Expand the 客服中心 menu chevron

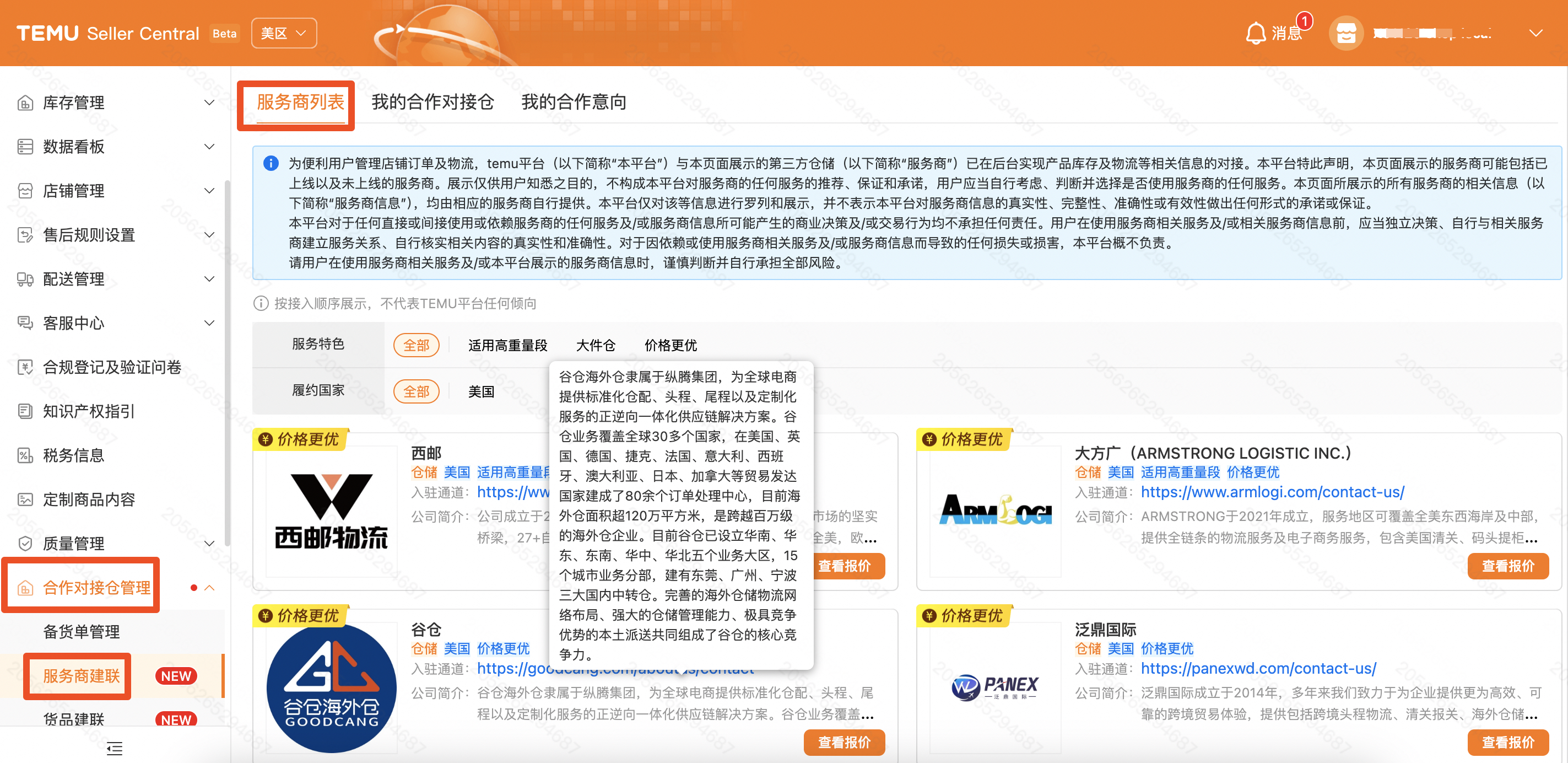tap(209, 324)
